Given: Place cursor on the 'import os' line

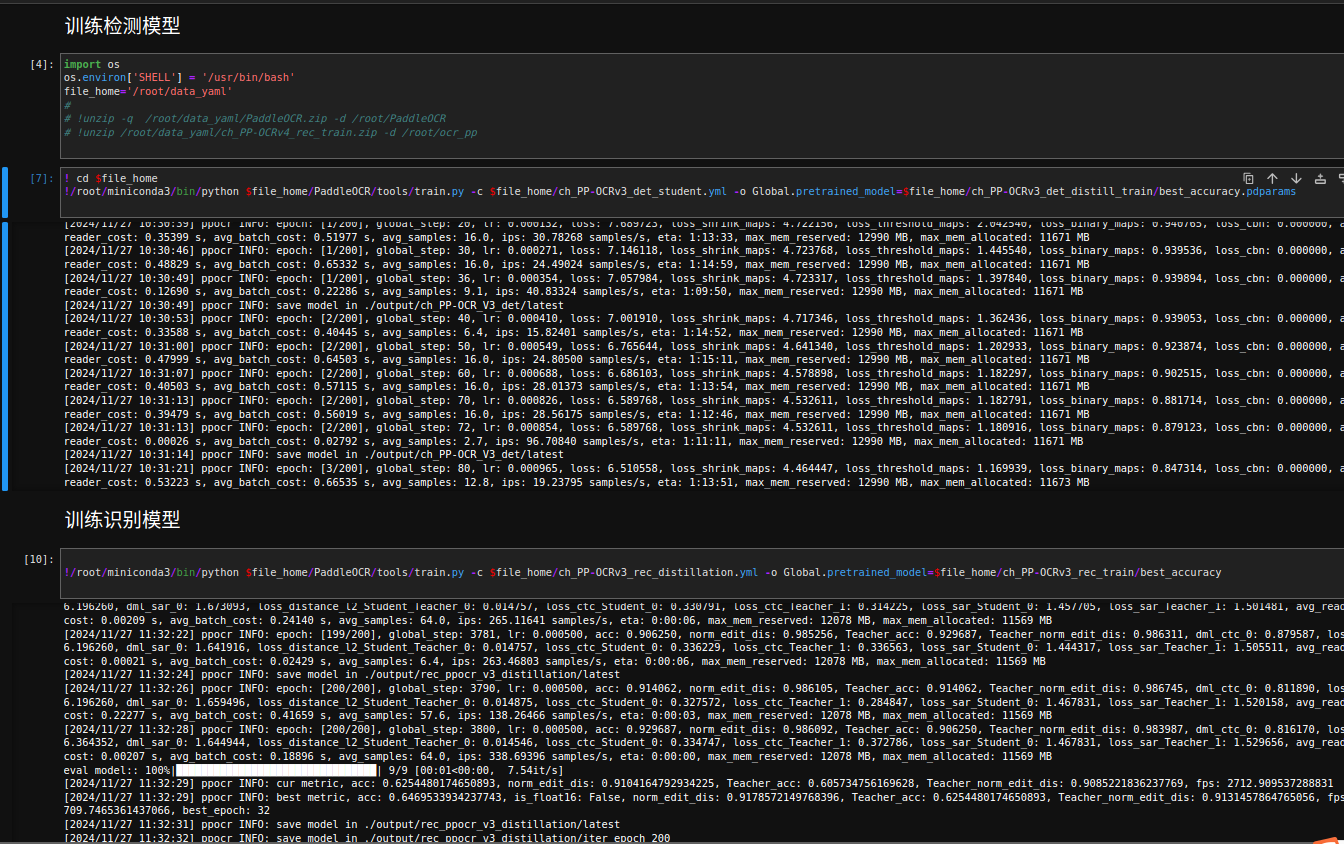Looking at the screenshot, I should pyautogui.click(x=92, y=64).
